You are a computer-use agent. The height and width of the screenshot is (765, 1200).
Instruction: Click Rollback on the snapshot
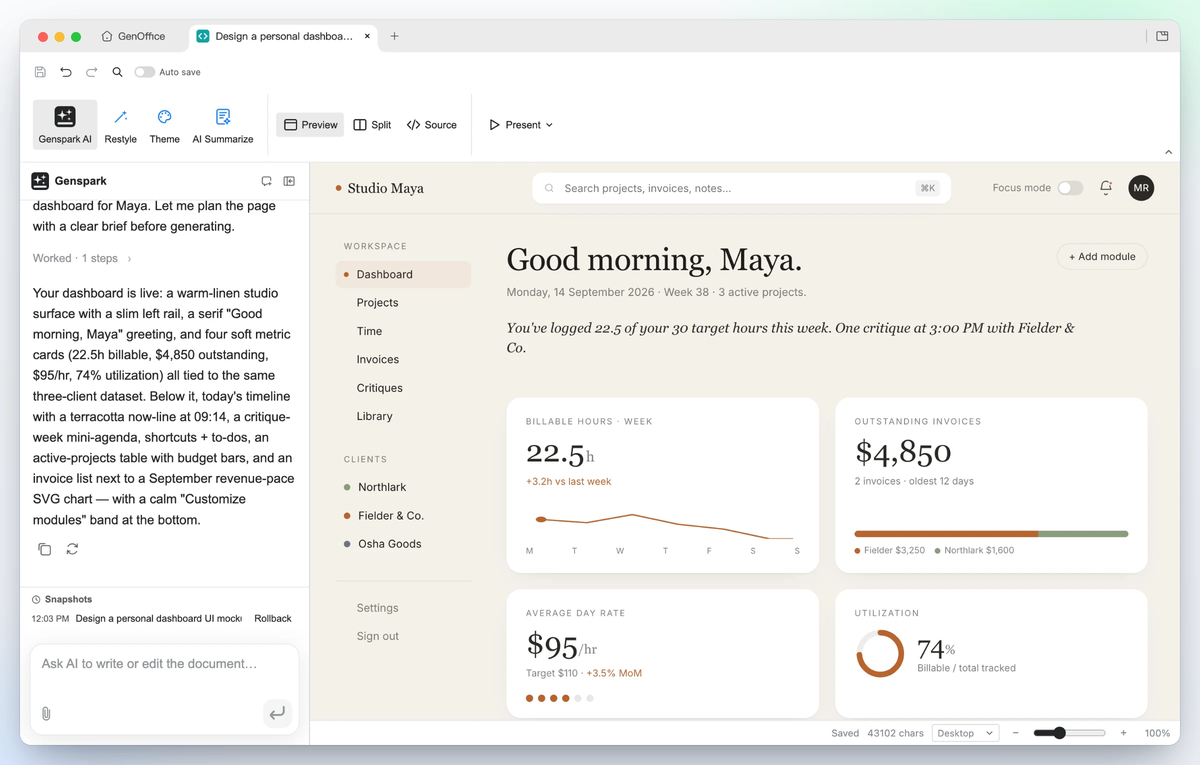pos(273,619)
